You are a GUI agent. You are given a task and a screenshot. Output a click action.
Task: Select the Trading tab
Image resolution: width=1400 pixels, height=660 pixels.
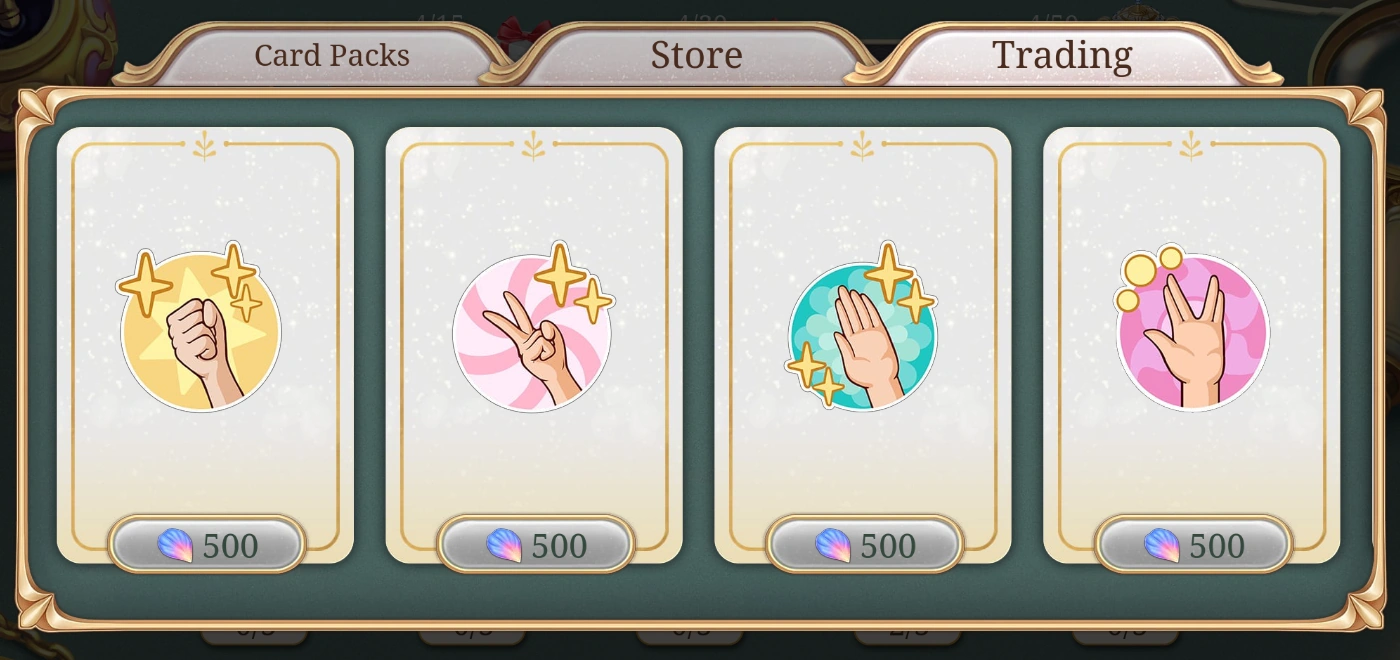coord(1062,55)
